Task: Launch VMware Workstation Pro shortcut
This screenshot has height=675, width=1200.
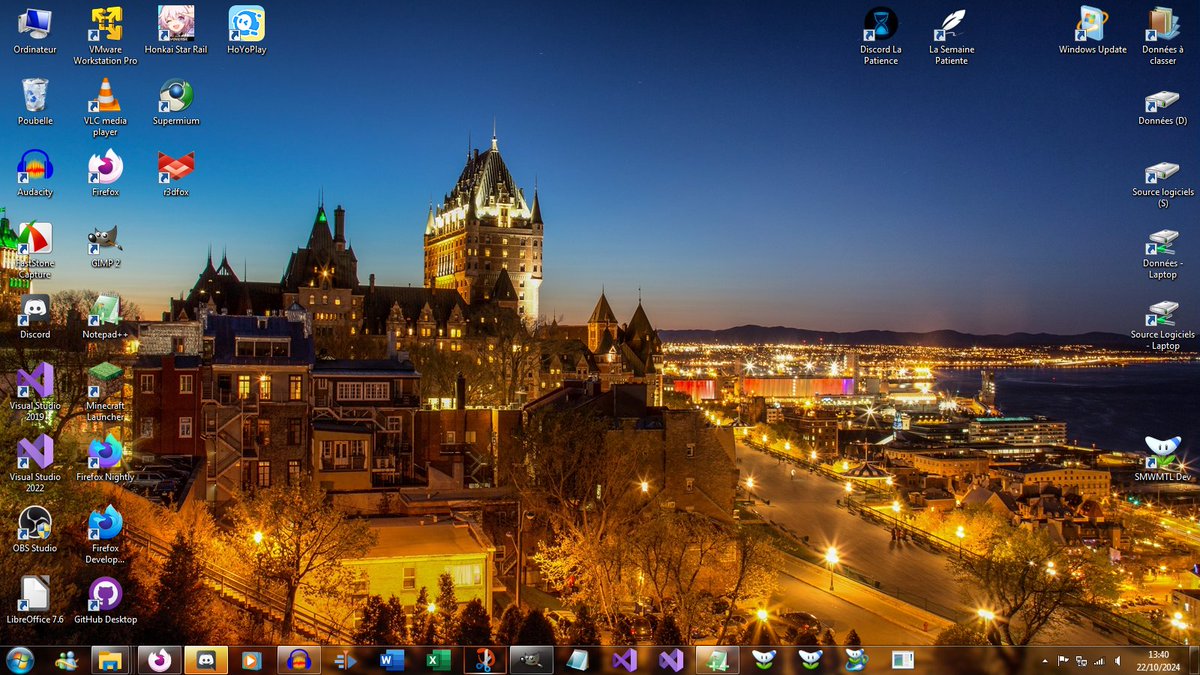Action: point(105,36)
